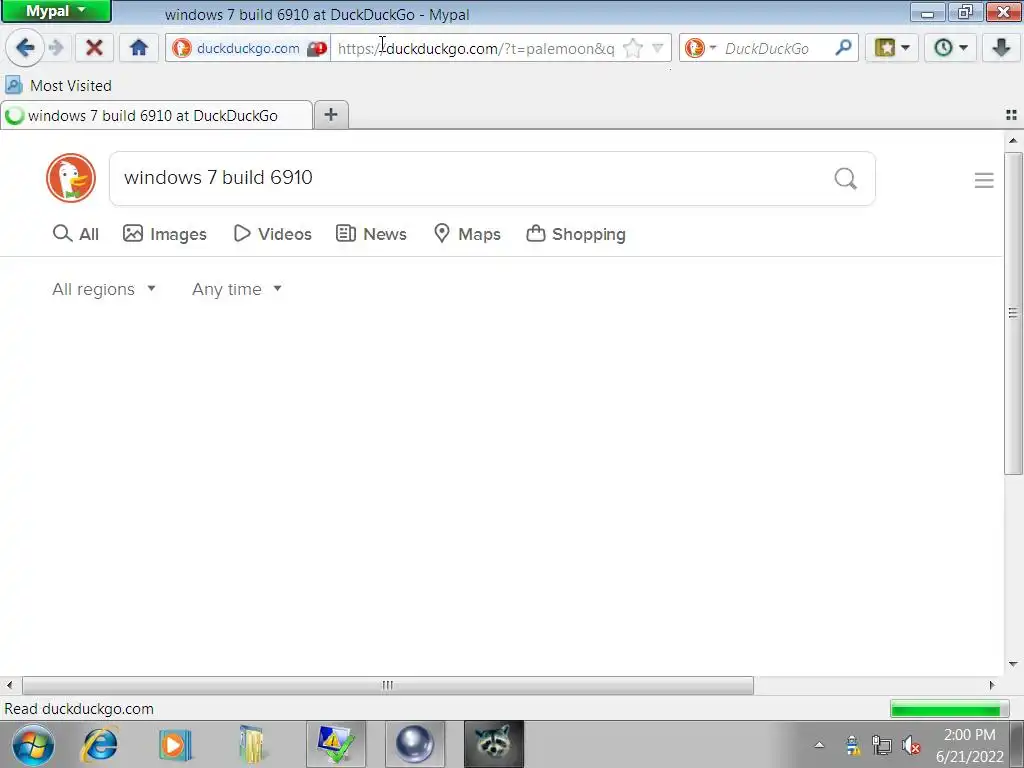Open the file folders taskbar icon
The image size is (1024, 768).
point(251,744)
